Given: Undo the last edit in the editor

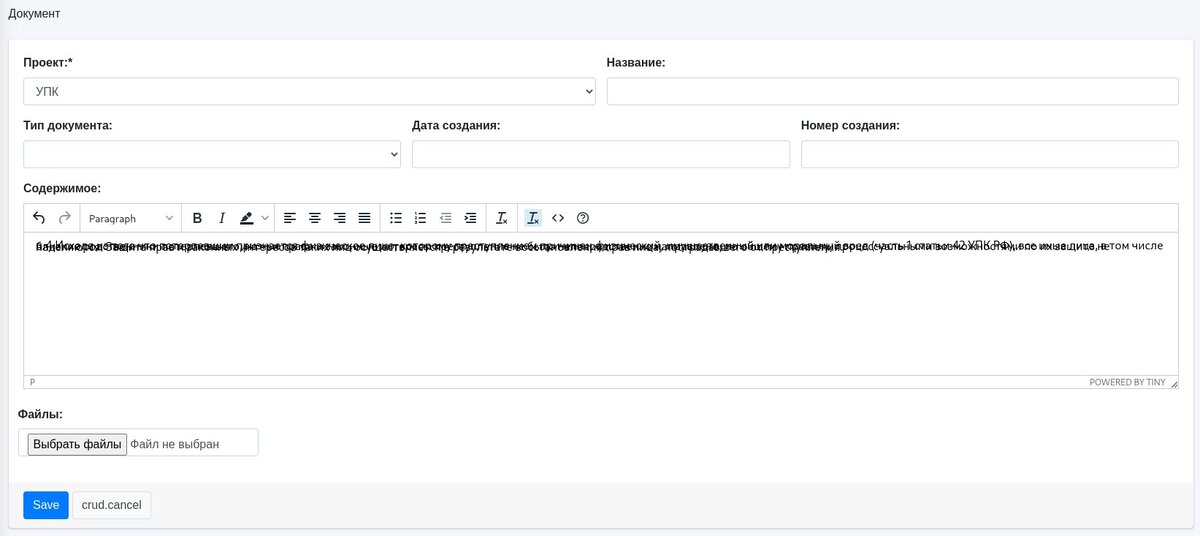Looking at the screenshot, I should pyautogui.click(x=39, y=218).
